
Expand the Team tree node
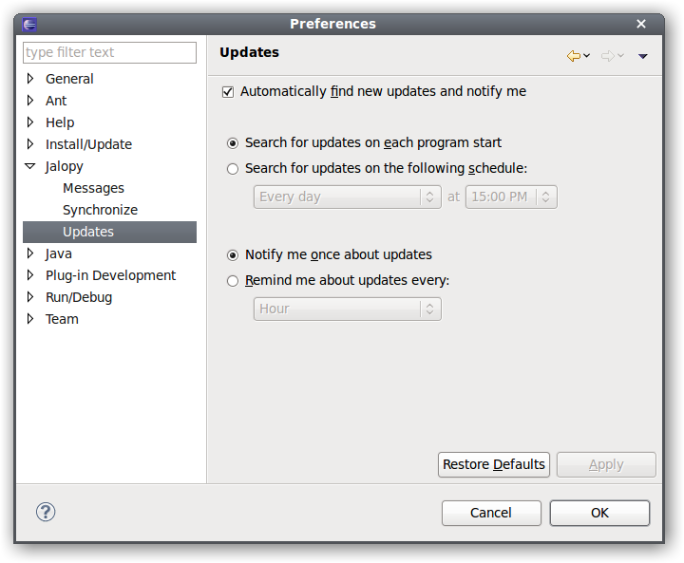[30, 319]
